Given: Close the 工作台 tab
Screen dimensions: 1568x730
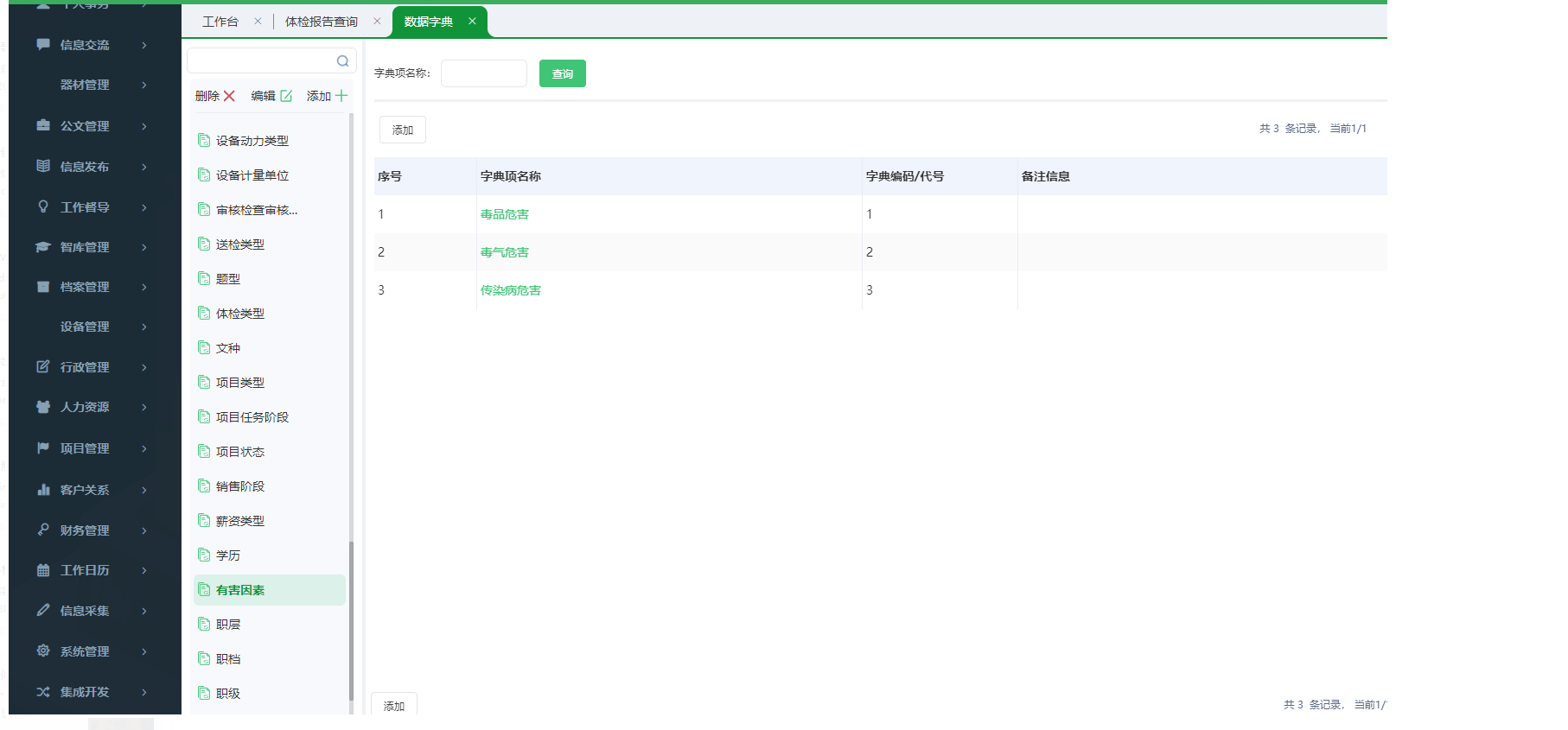Looking at the screenshot, I should coord(258,22).
